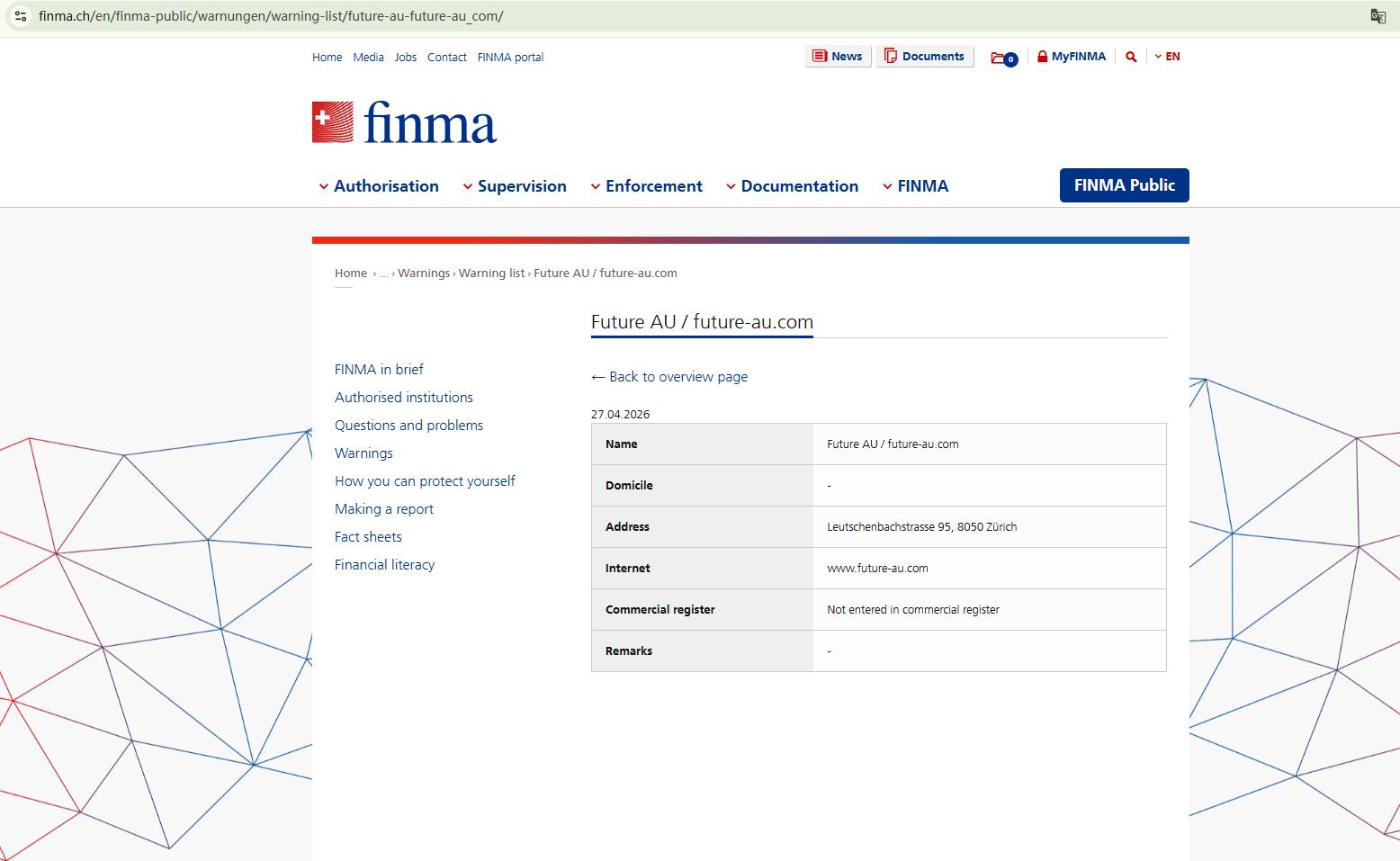This screenshot has width=1400, height=861.
Task: Click the page heading Future AU / future-au.com
Action: 702,322
